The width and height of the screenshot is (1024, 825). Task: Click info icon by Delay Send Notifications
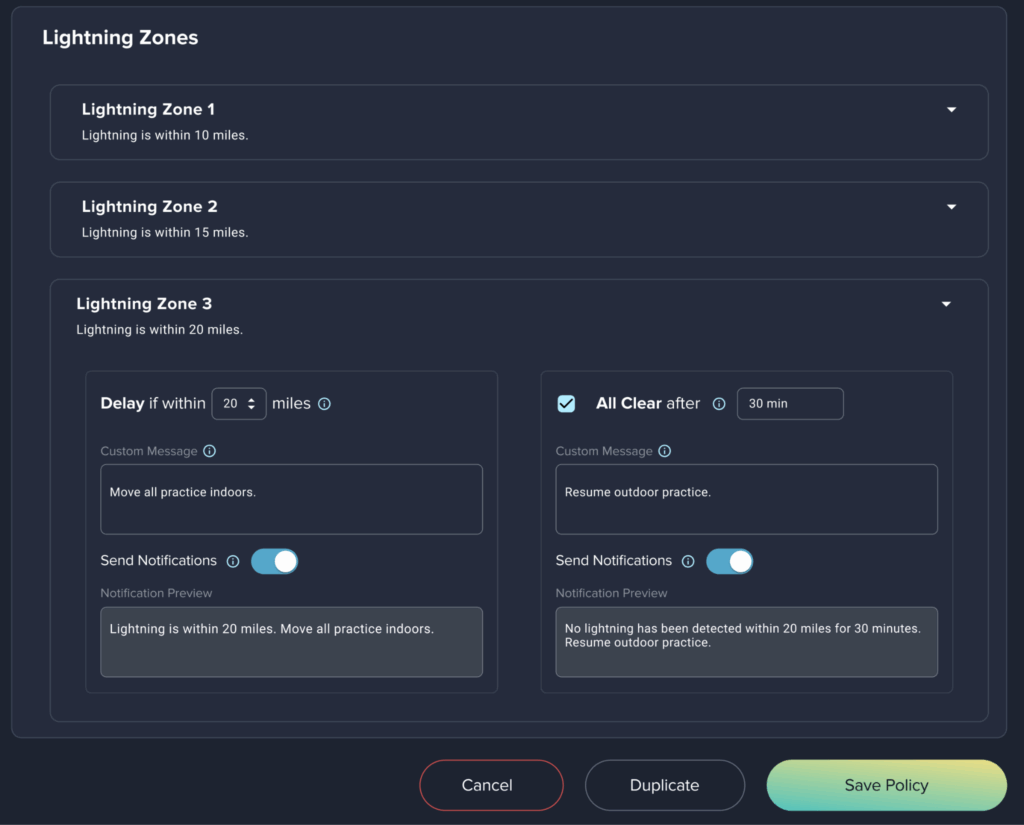(233, 561)
